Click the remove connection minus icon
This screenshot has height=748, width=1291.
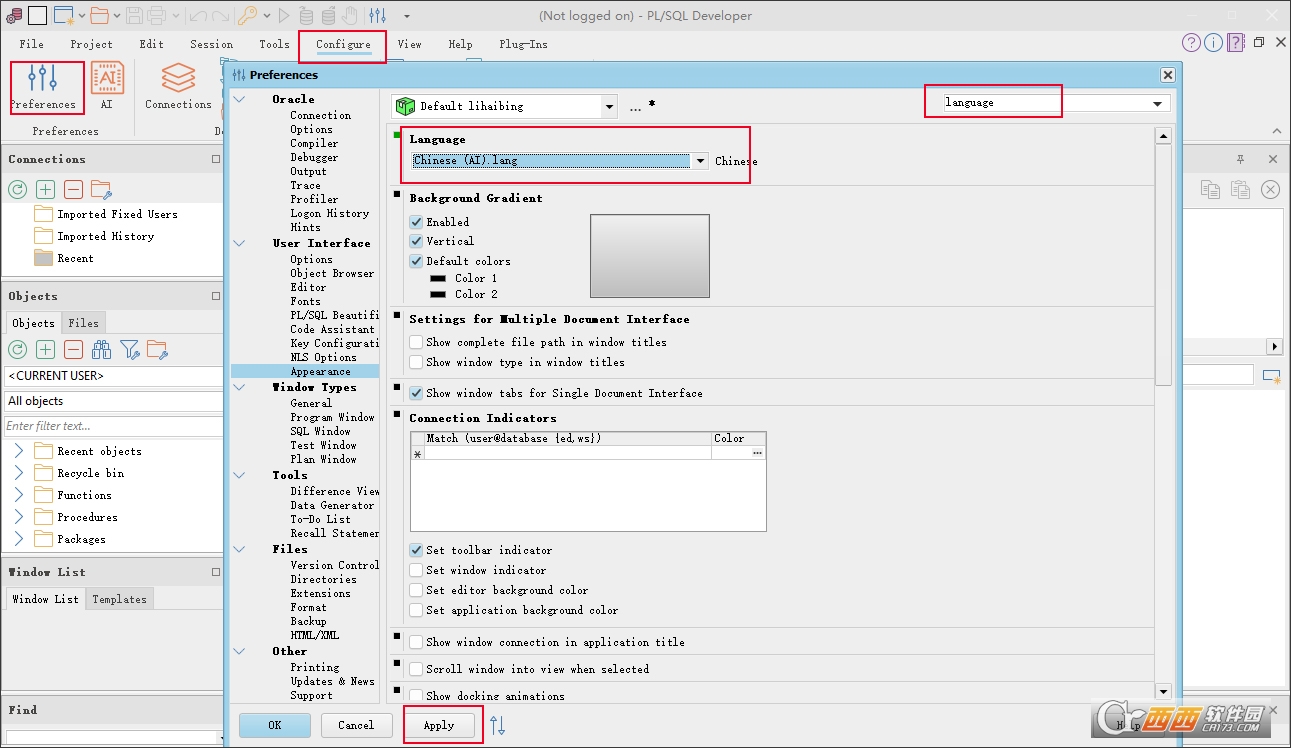[x=73, y=189]
